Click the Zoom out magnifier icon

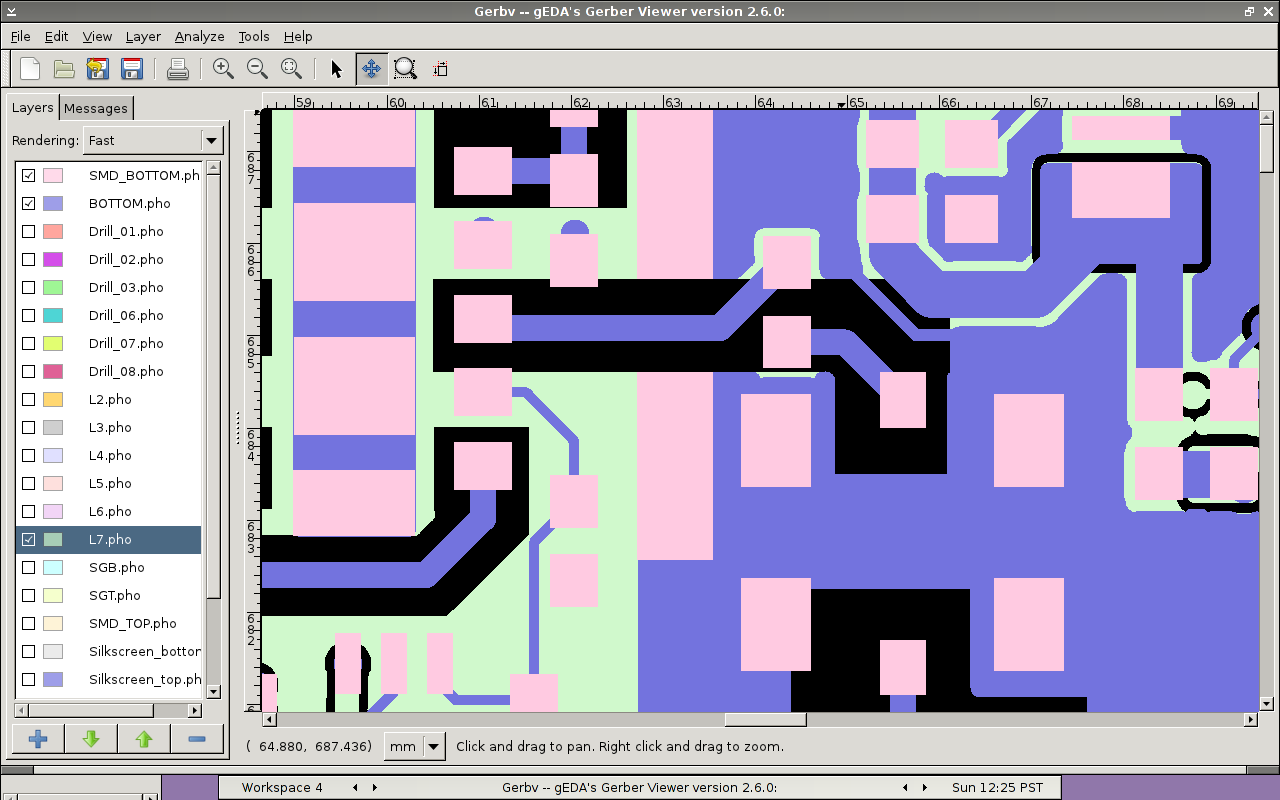257,69
